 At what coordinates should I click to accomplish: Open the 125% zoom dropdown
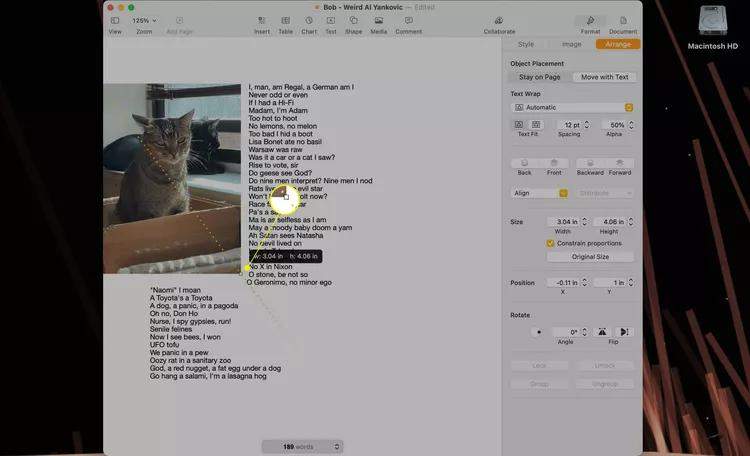click(x=144, y=21)
